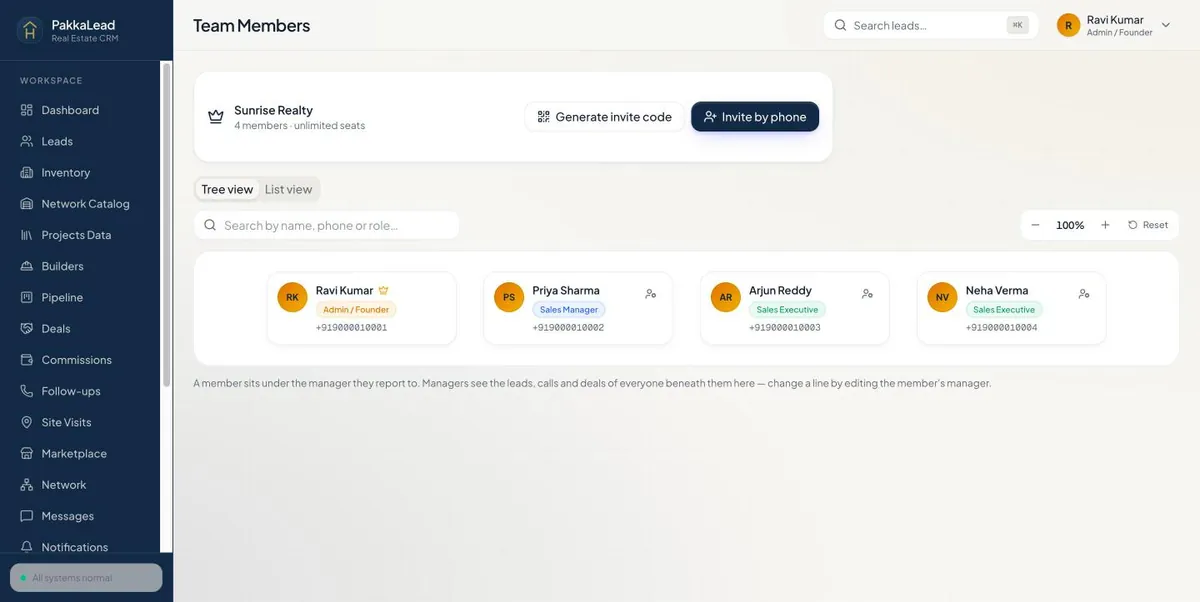Edit manager icon on Neha Verma card
This screenshot has width=1200, height=602.
(x=1084, y=294)
